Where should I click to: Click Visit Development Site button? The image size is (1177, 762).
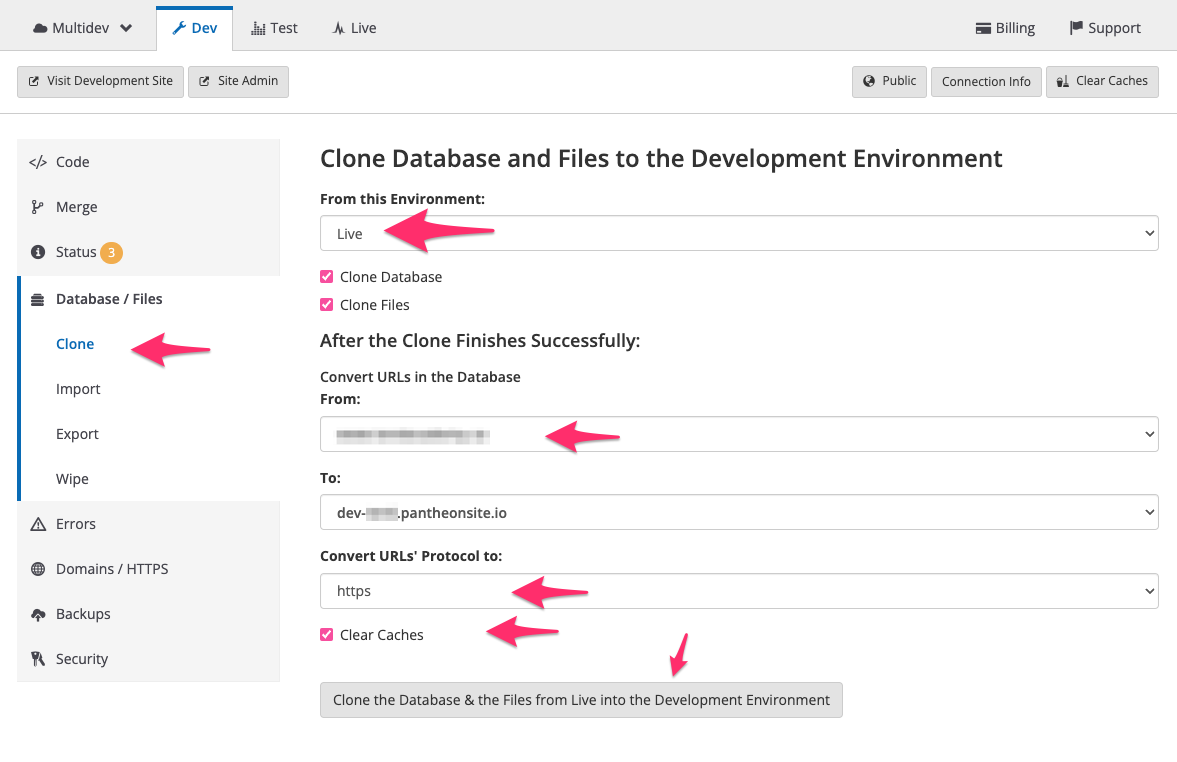coord(101,81)
